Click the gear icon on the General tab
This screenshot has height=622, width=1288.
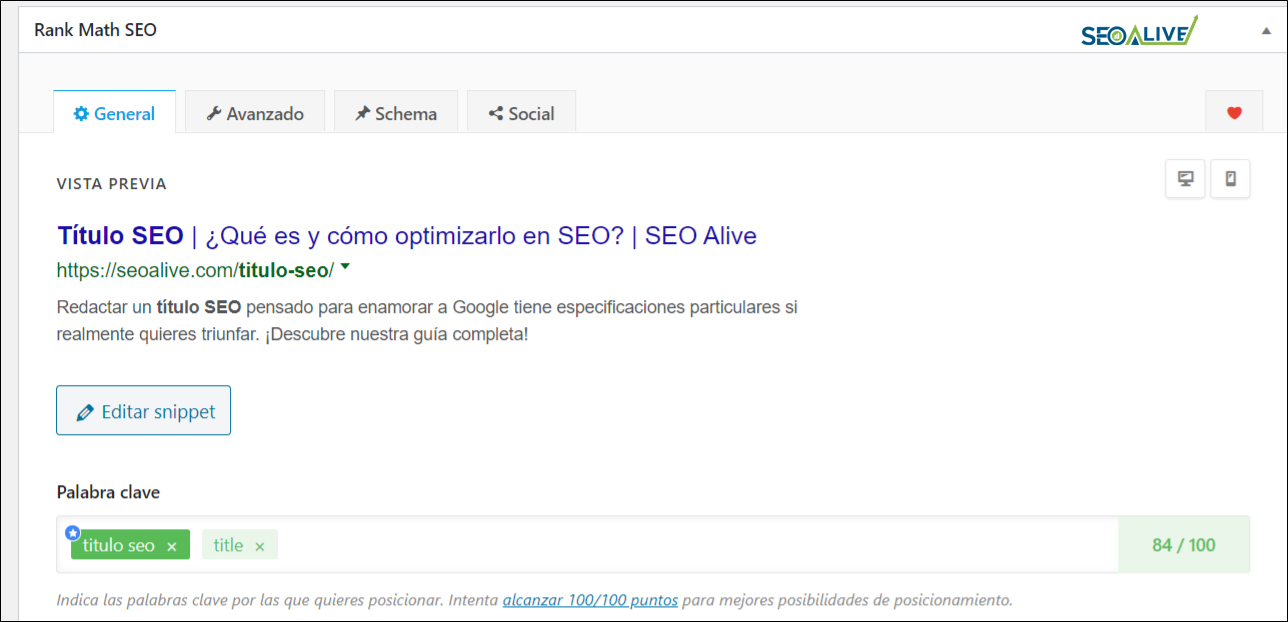82,113
